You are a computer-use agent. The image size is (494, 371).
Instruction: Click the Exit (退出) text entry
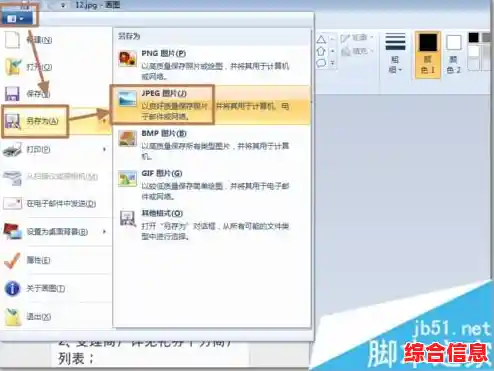coord(39,317)
